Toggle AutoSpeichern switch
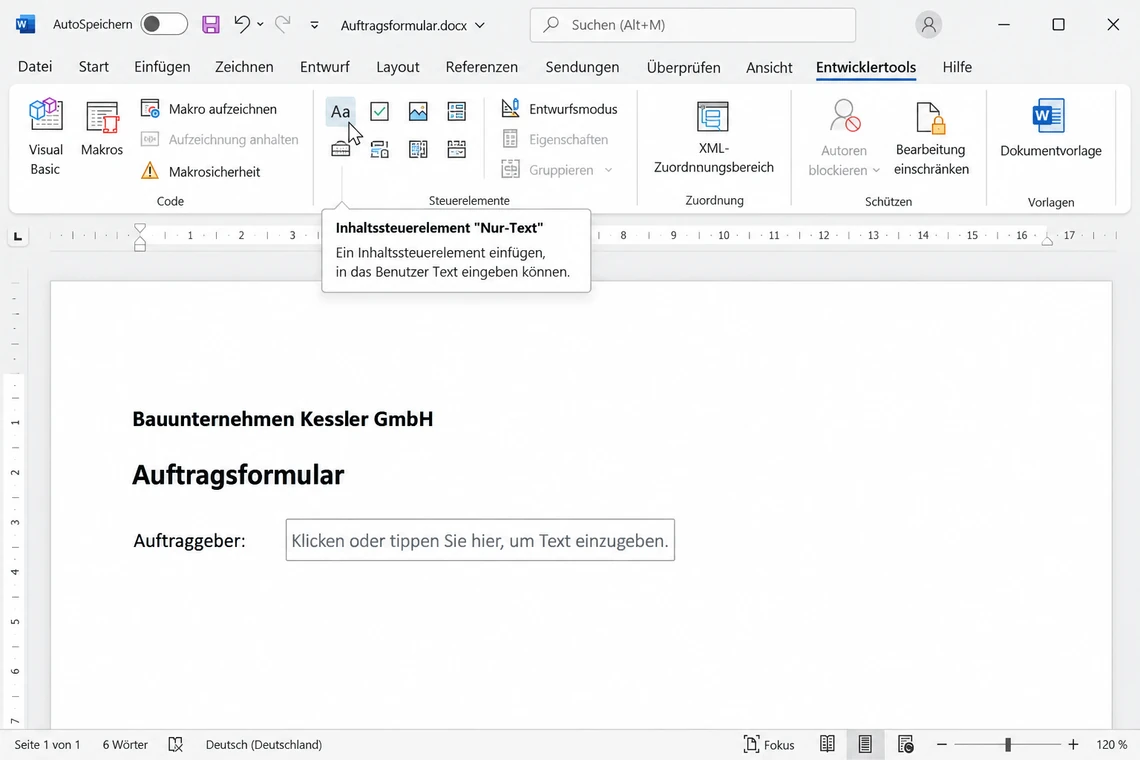This screenshot has width=1140, height=760. click(164, 24)
